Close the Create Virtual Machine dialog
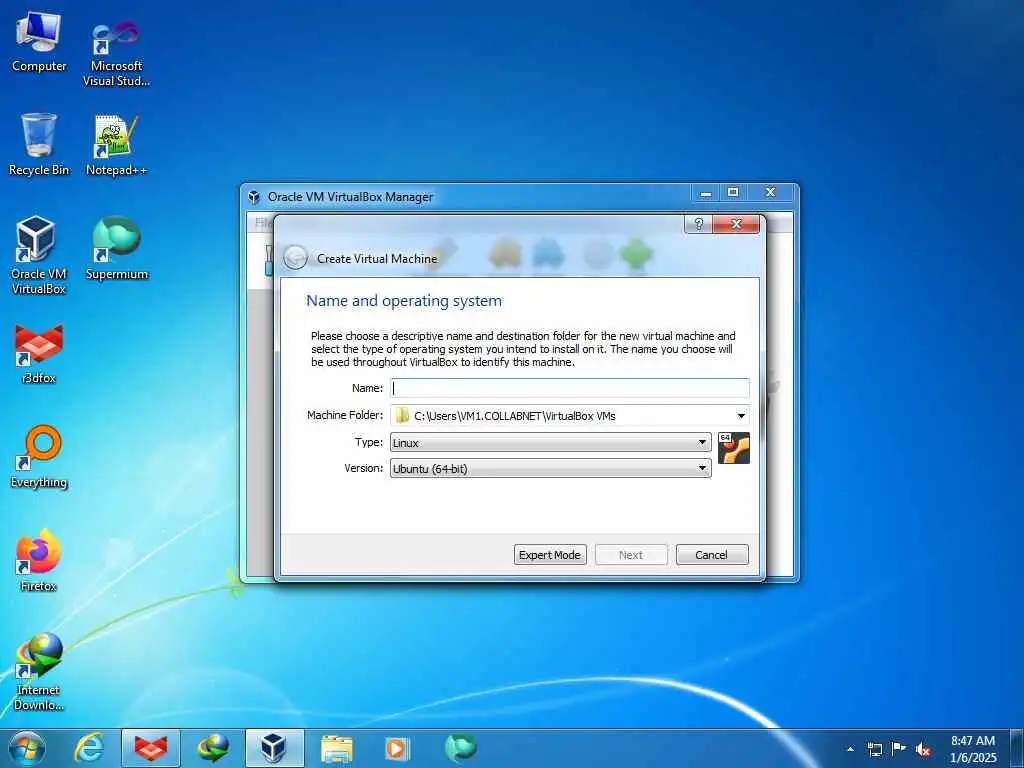 pos(736,225)
